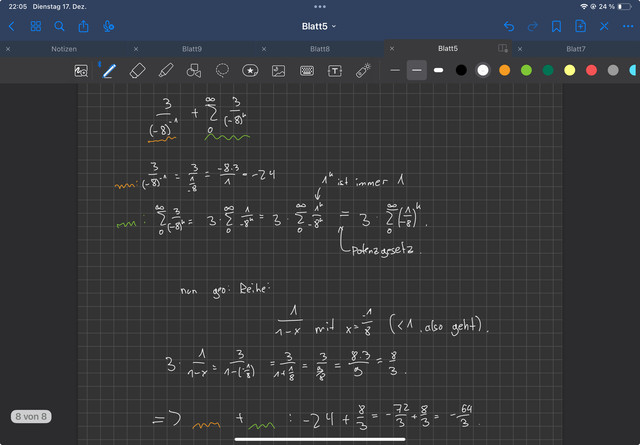Close the Blatt5 tab
640x445 pixels.
pyautogui.click(x=392, y=49)
